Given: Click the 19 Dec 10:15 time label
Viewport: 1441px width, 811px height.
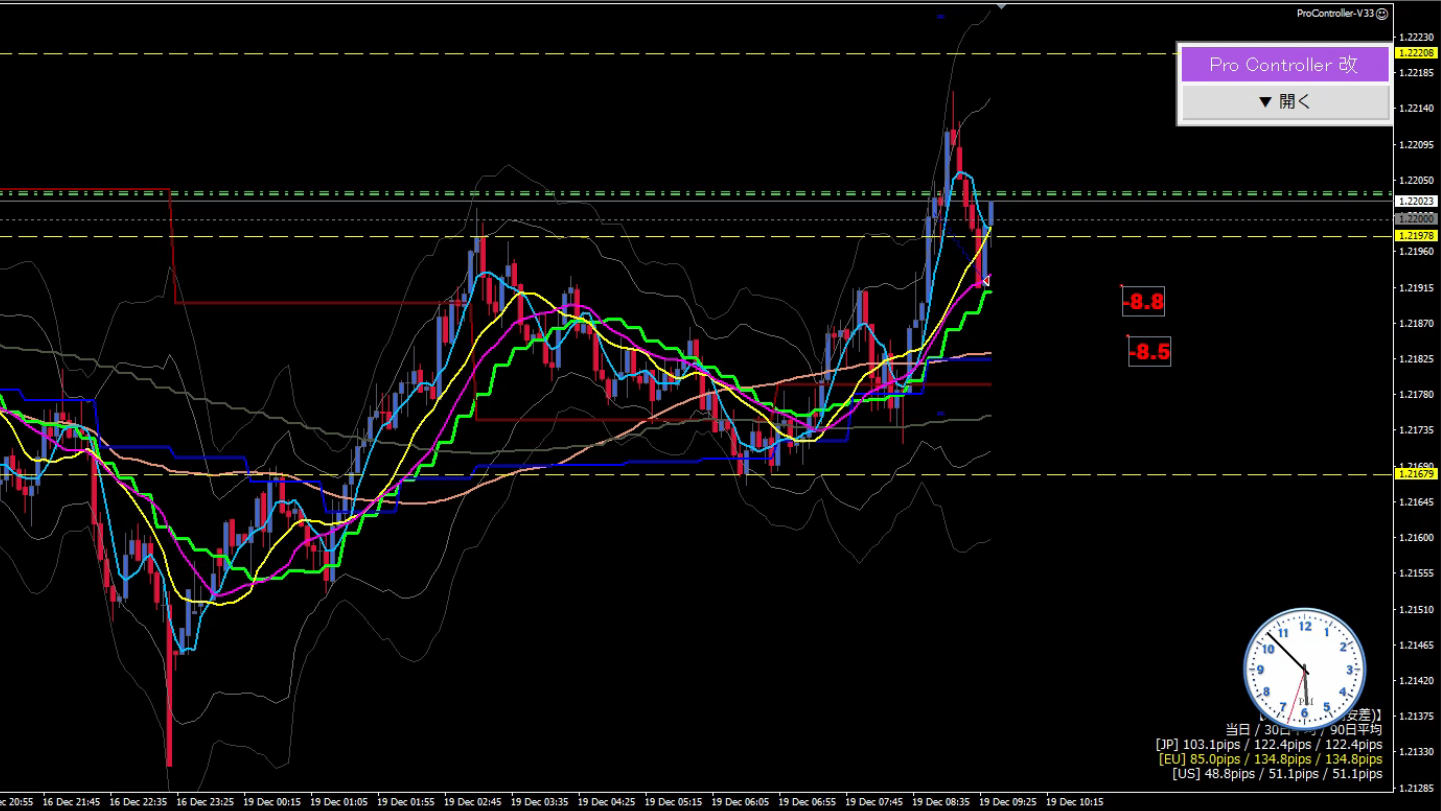Looking at the screenshot, I should click(1074, 802).
